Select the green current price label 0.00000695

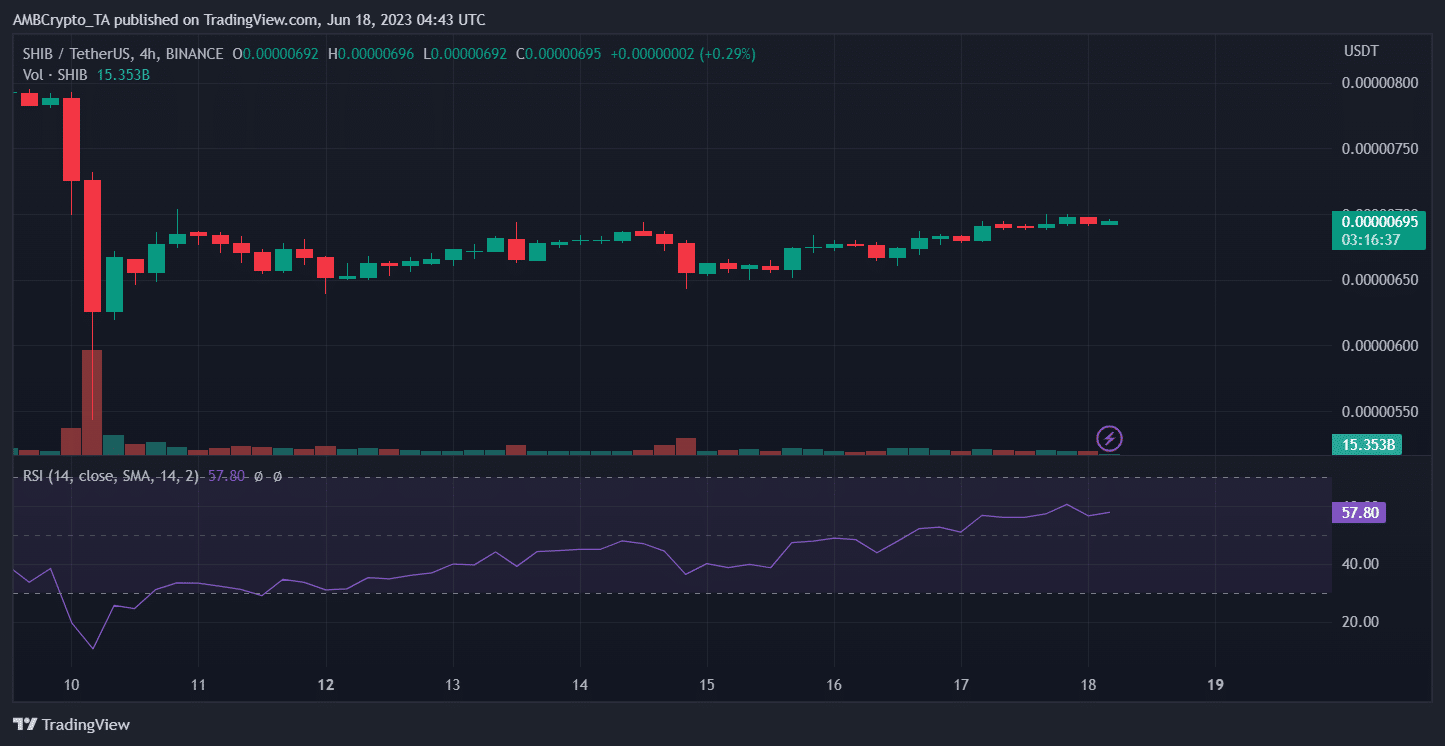1378,221
